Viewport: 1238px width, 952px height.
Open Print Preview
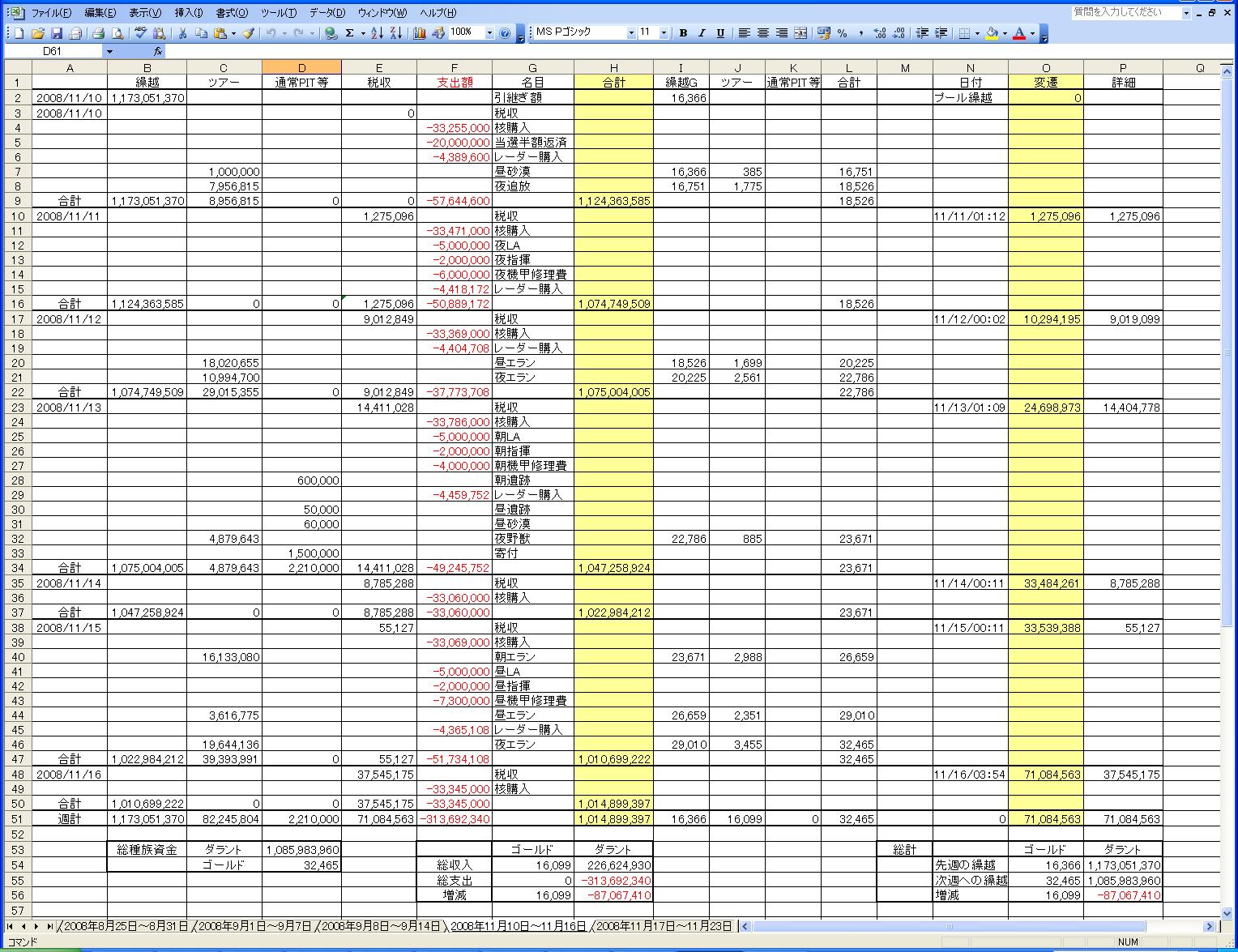(117, 33)
